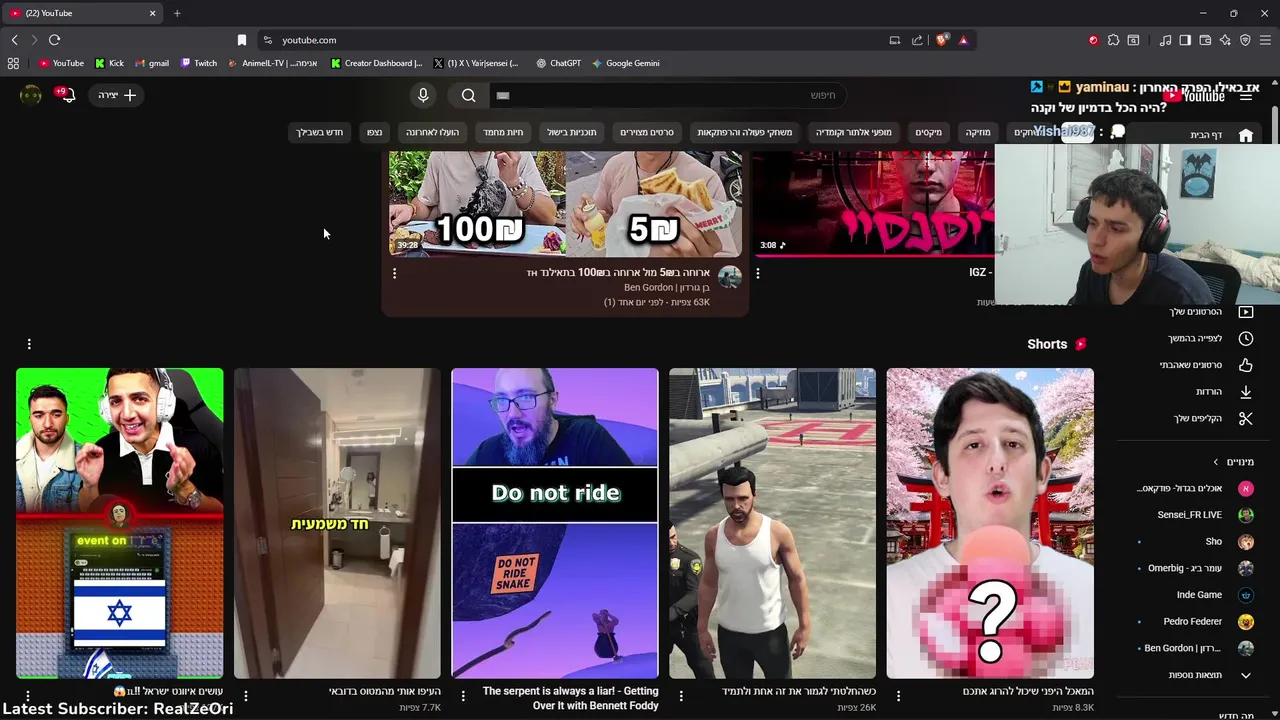
Task: Reload the page
Action: coord(55,40)
